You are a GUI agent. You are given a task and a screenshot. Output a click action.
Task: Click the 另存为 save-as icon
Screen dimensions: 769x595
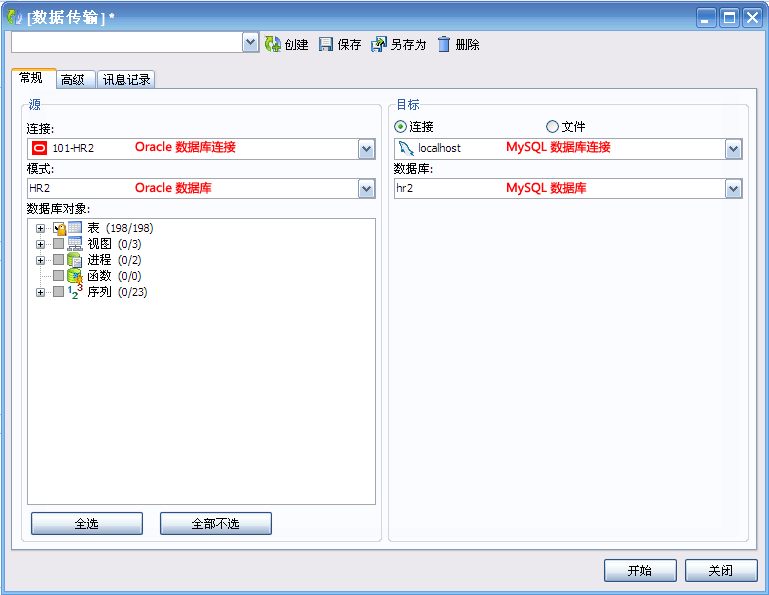click(x=379, y=45)
